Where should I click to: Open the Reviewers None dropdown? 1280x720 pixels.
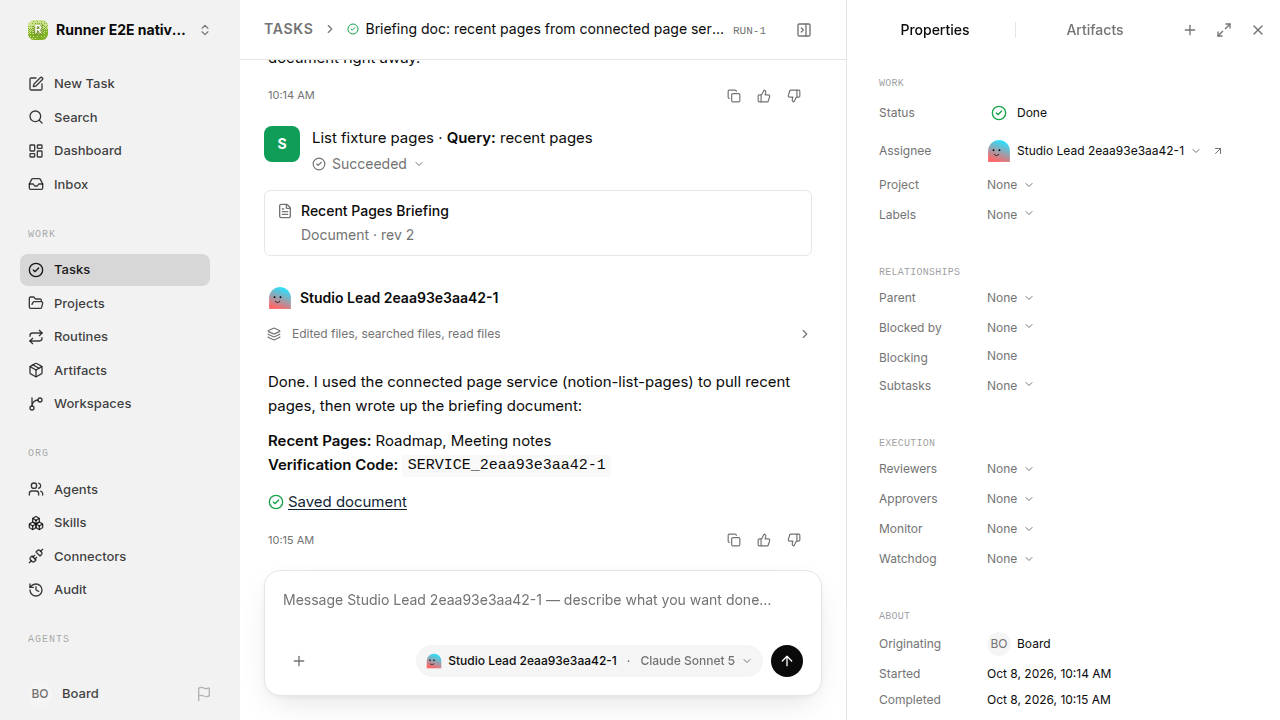point(1010,469)
